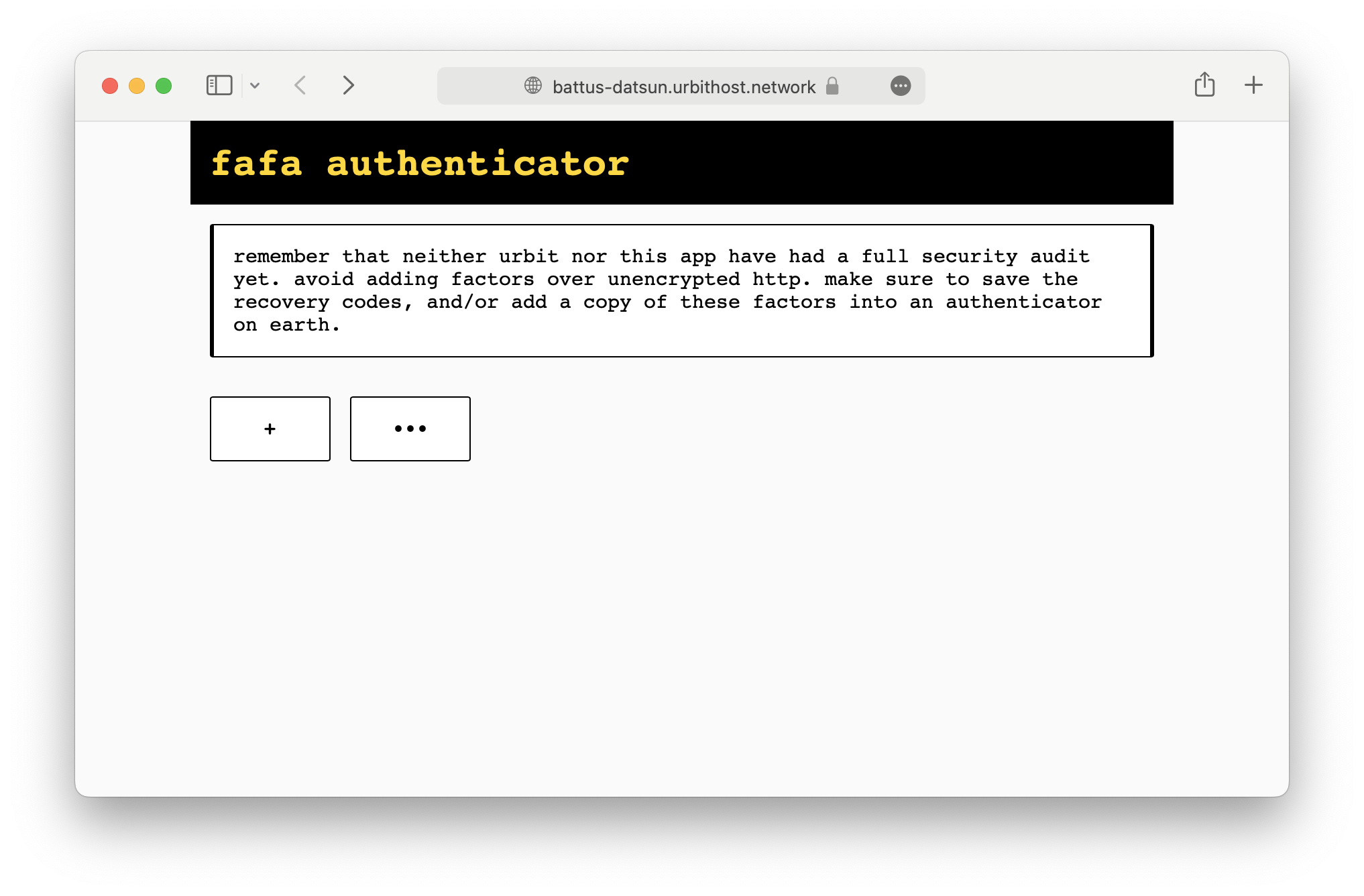Open the three-dots options button

click(410, 429)
